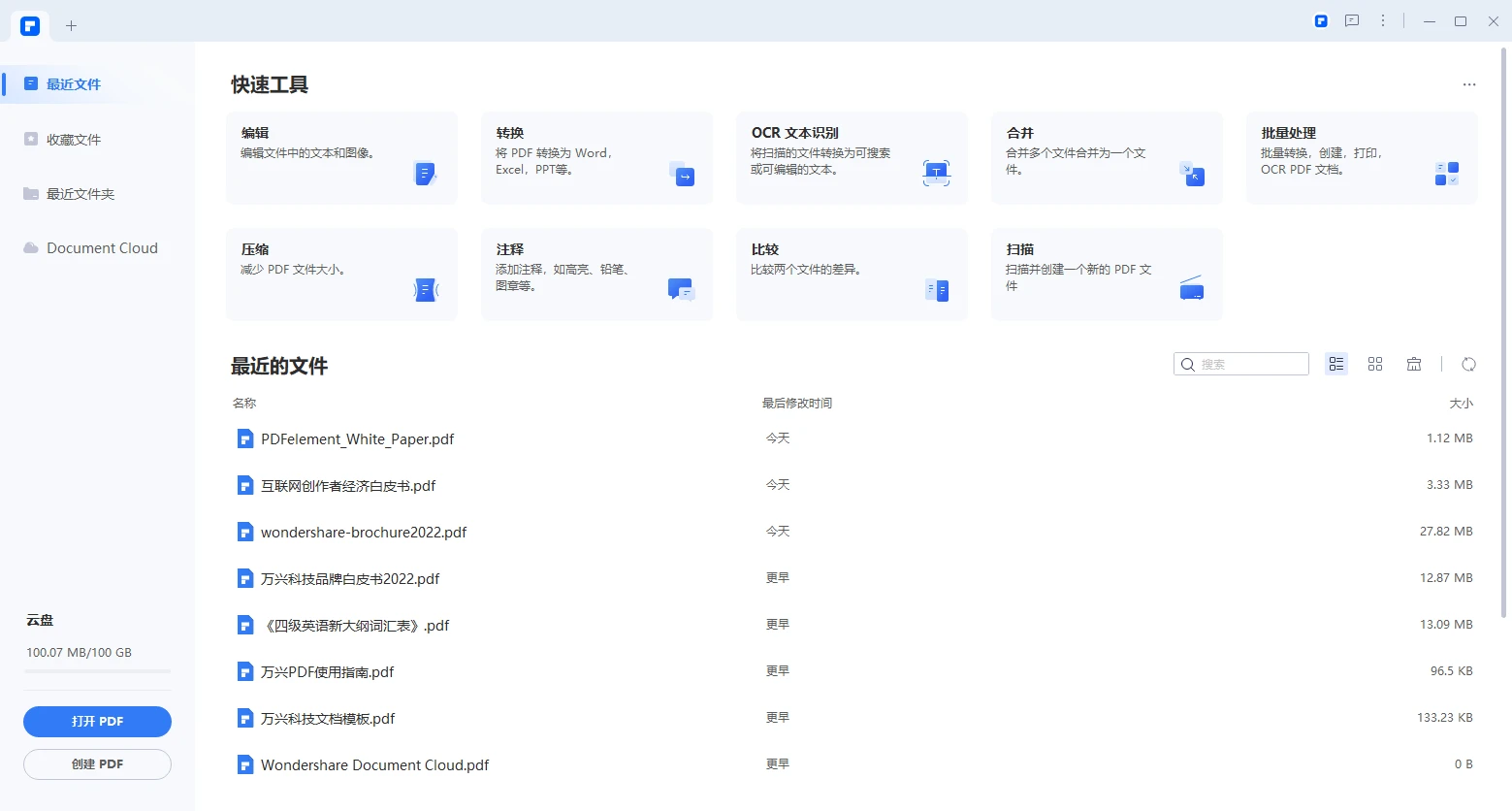Screen dimensions: 1512x811
Task: Clear recent files using broom icon
Action: pyautogui.click(x=1413, y=364)
